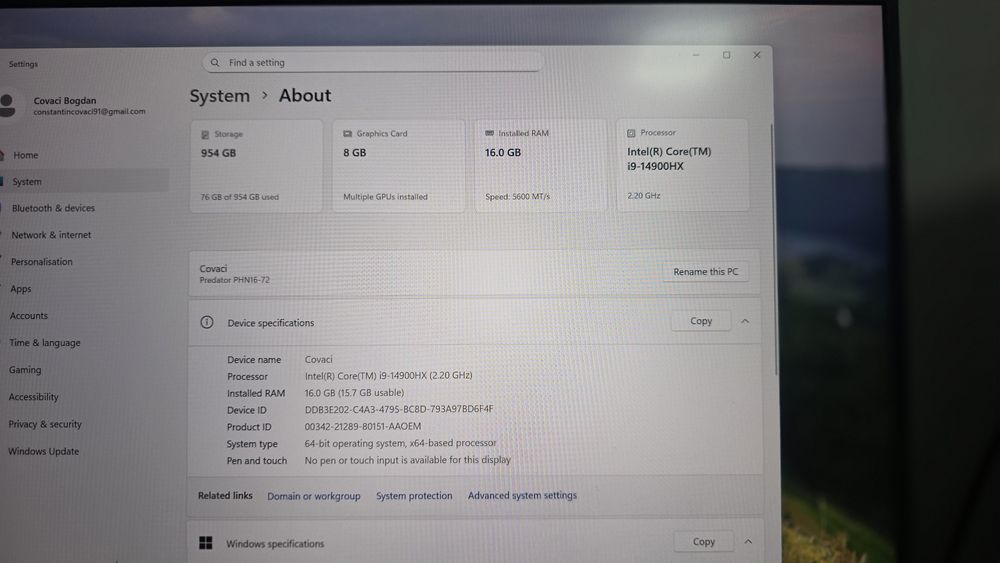Screen dimensions: 1000x563
Task: Copy the Windows specifications
Action: pyautogui.click(x=703, y=541)
